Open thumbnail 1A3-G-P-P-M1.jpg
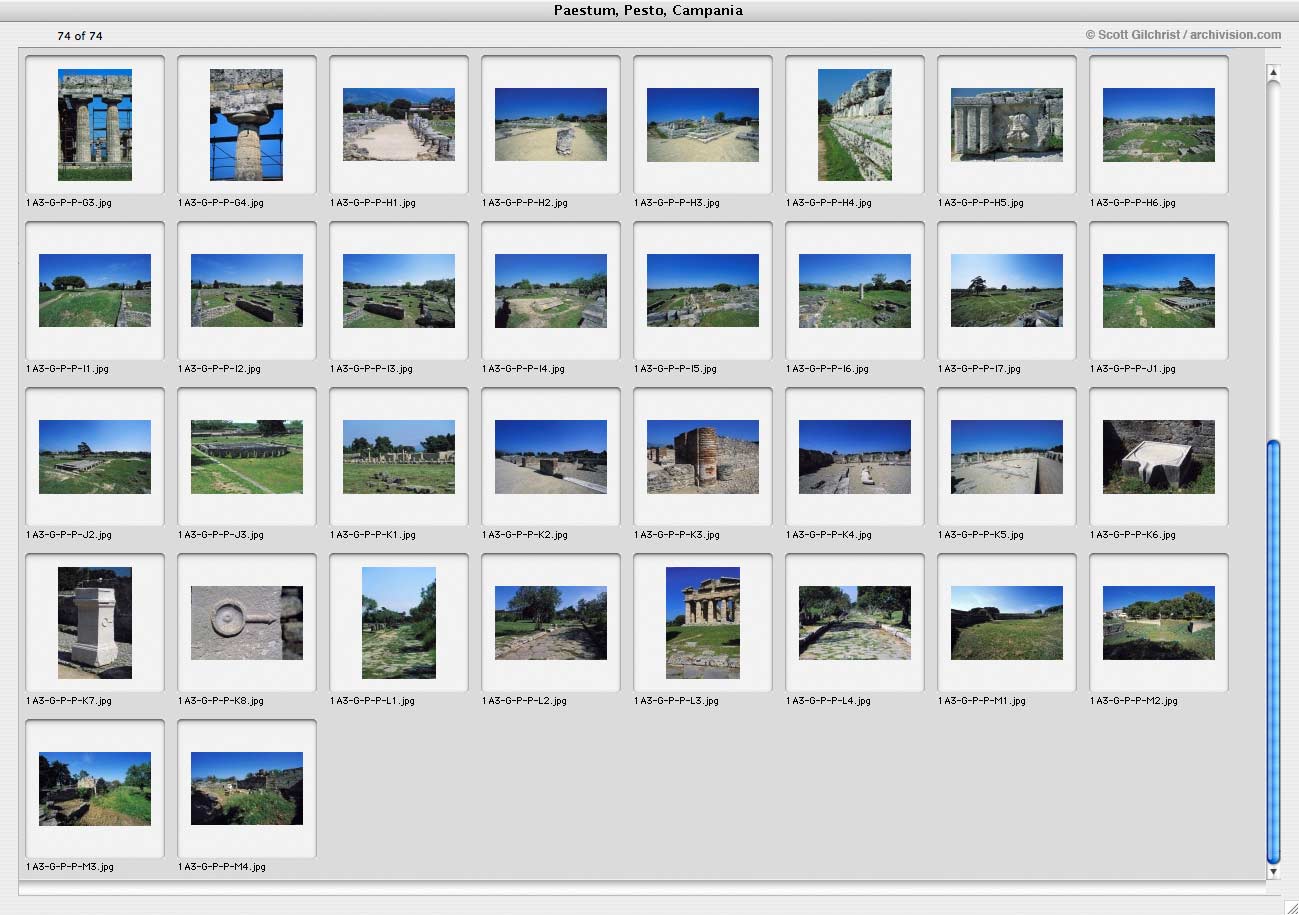1299x915 pixels. click(1007, 623)
